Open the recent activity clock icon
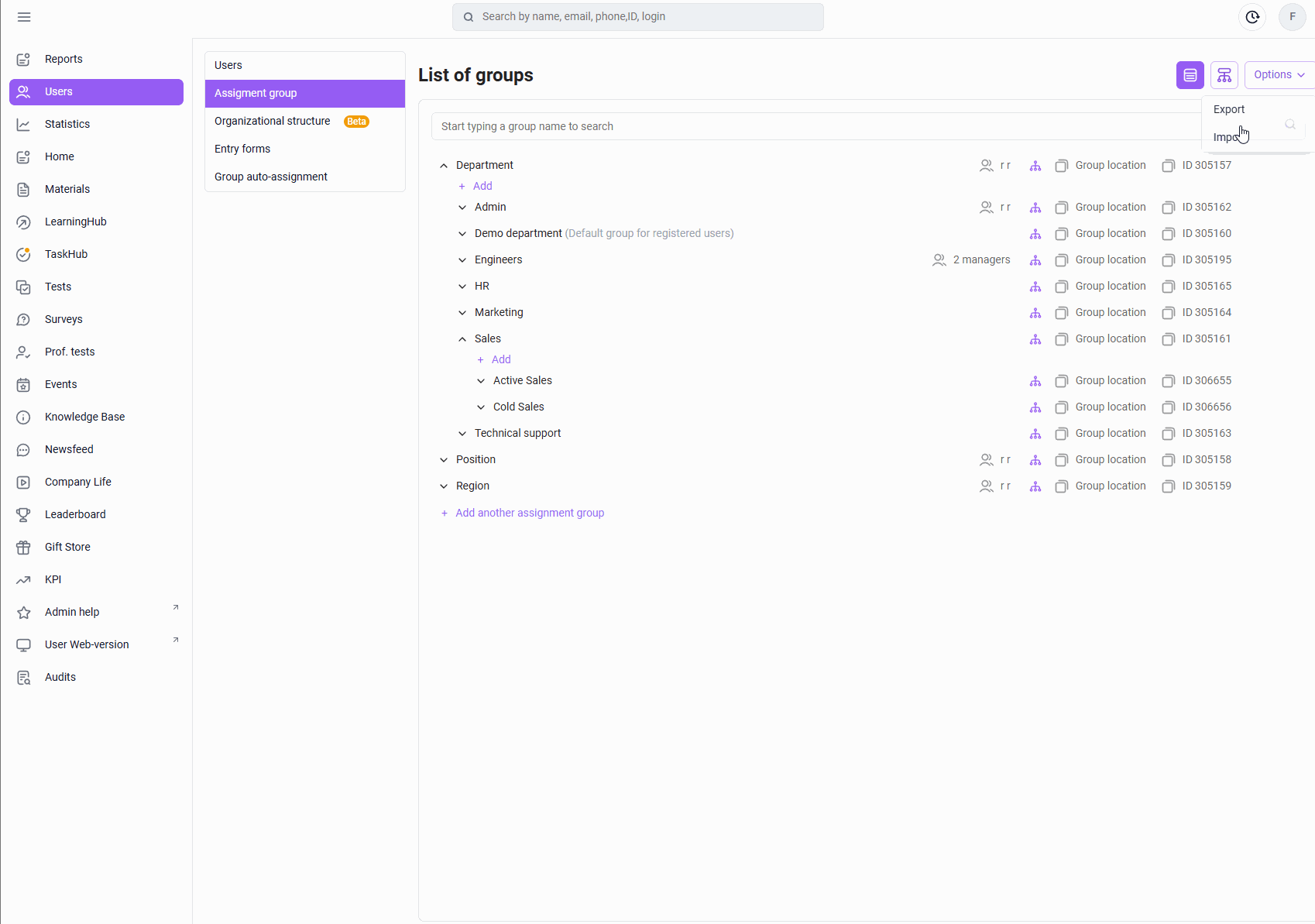This screenshot has width=1315, height=924. click(1252, 17)
